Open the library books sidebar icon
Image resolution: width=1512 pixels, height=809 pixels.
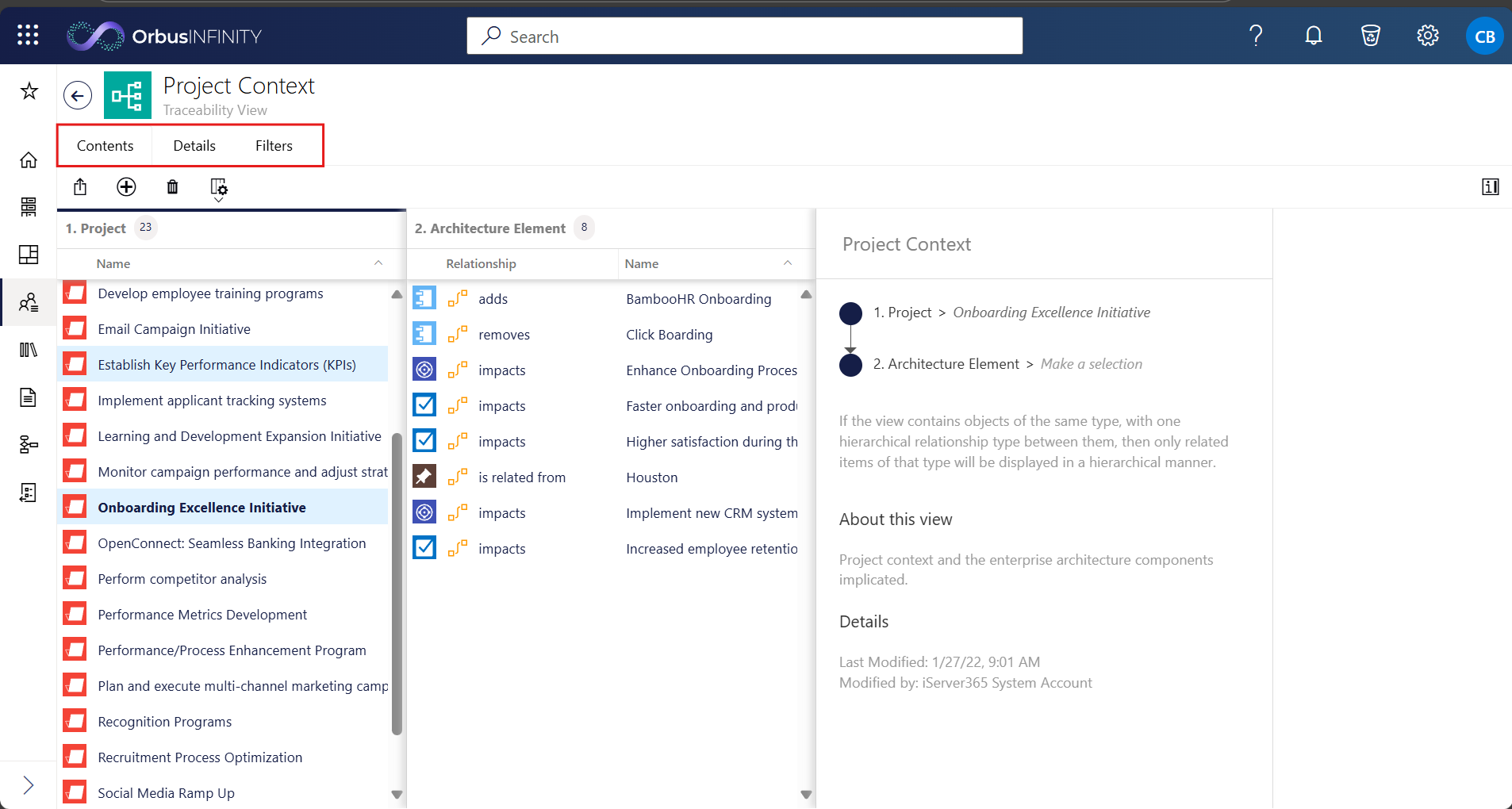(29, 350)
